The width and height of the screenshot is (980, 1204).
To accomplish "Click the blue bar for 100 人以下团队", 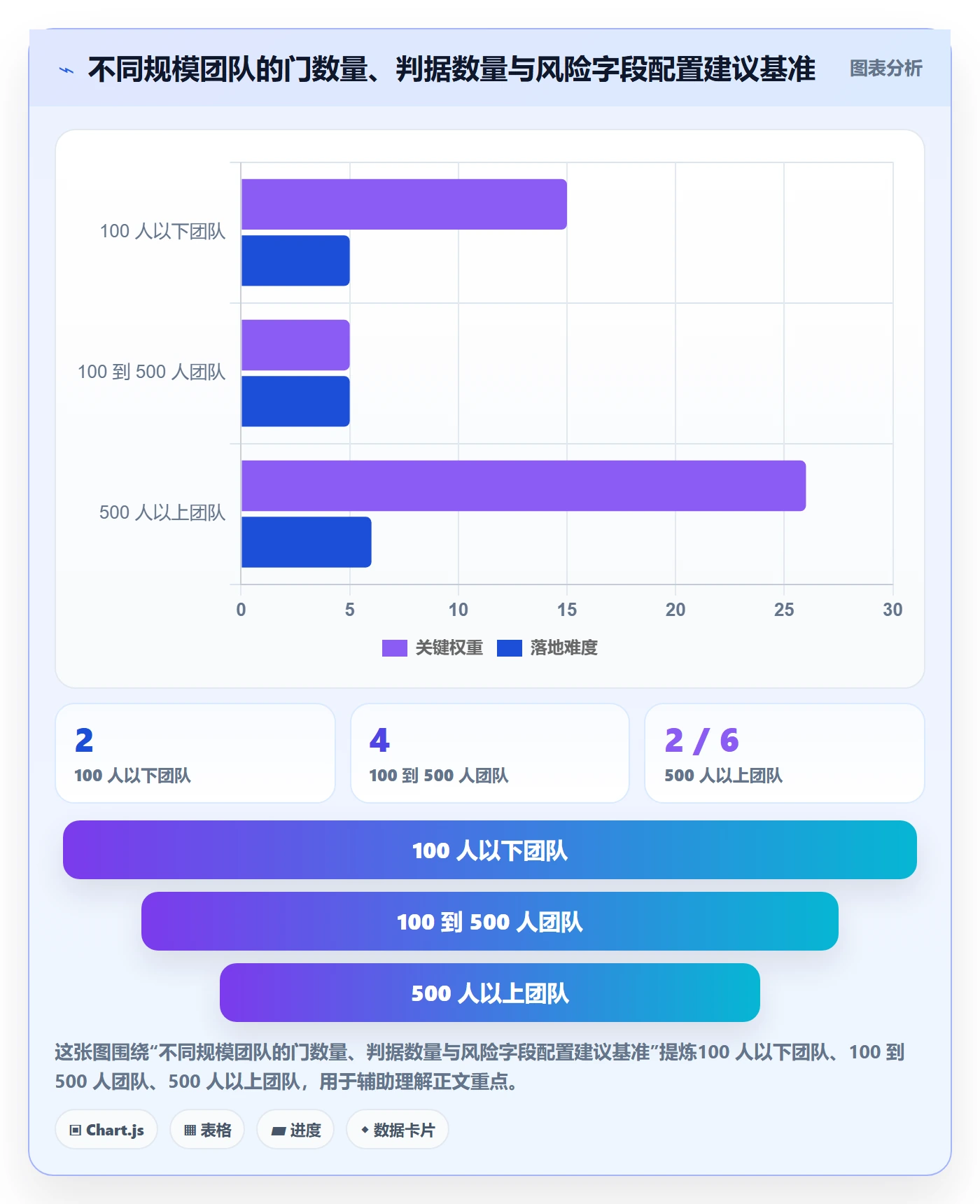I will click(295, 260).
